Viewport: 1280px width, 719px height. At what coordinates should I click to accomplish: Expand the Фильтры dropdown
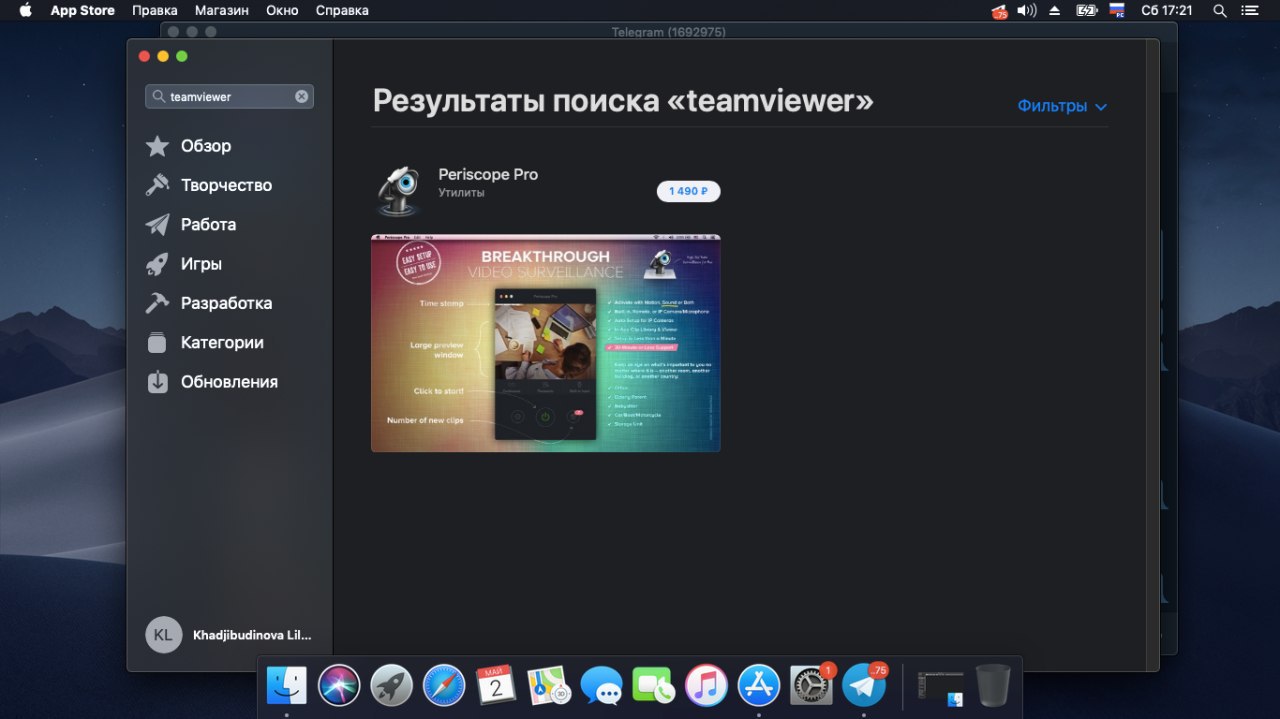tap(1062, 106)
